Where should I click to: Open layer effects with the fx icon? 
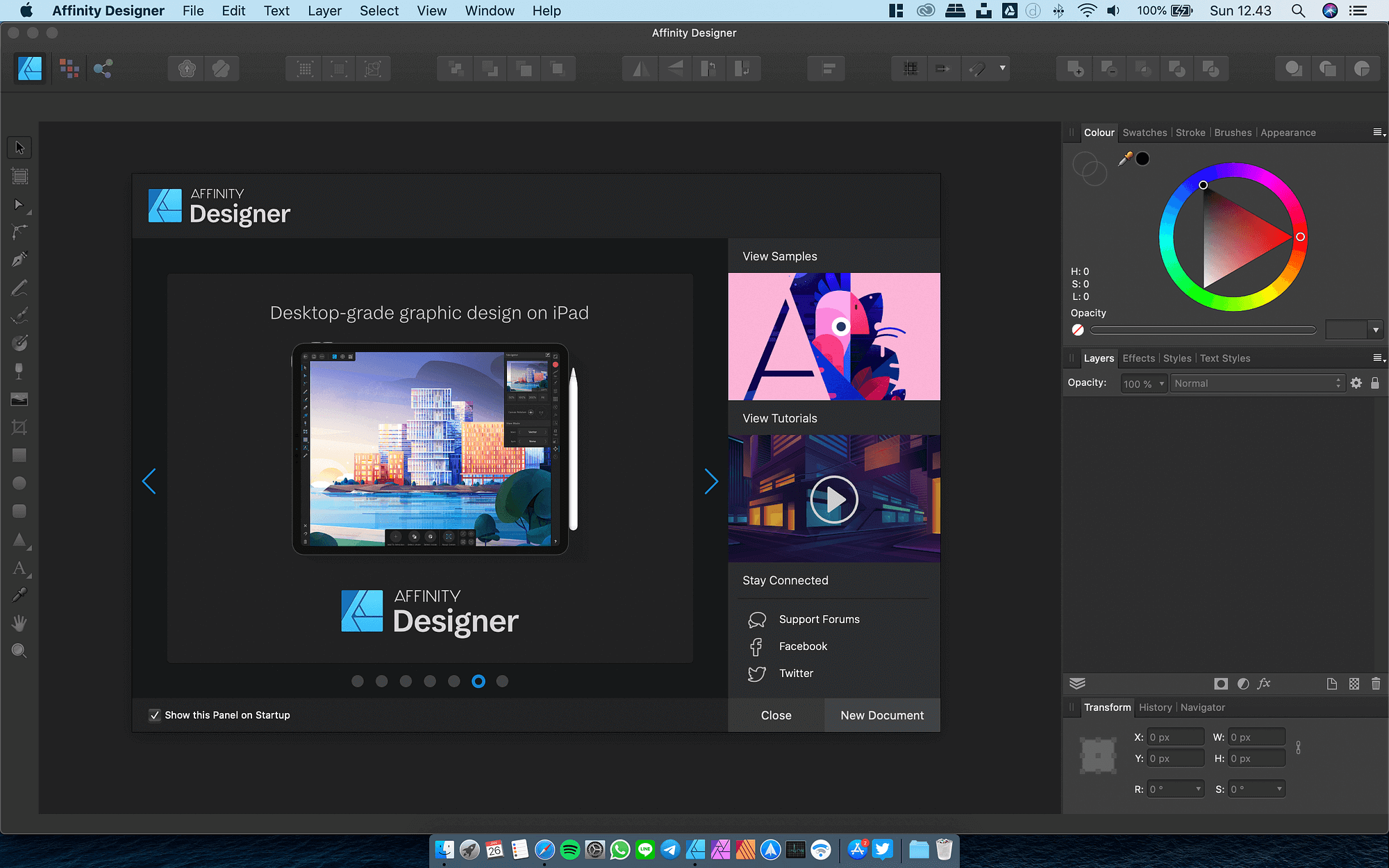1264,683
